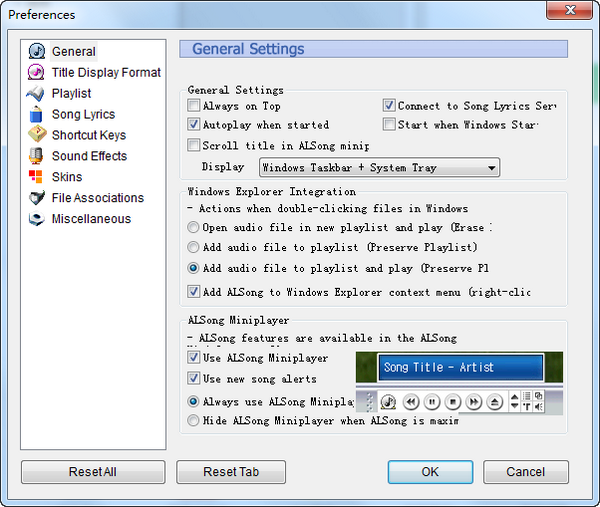
Task: Open File Associations icon
Action: (x=36, y=198)
